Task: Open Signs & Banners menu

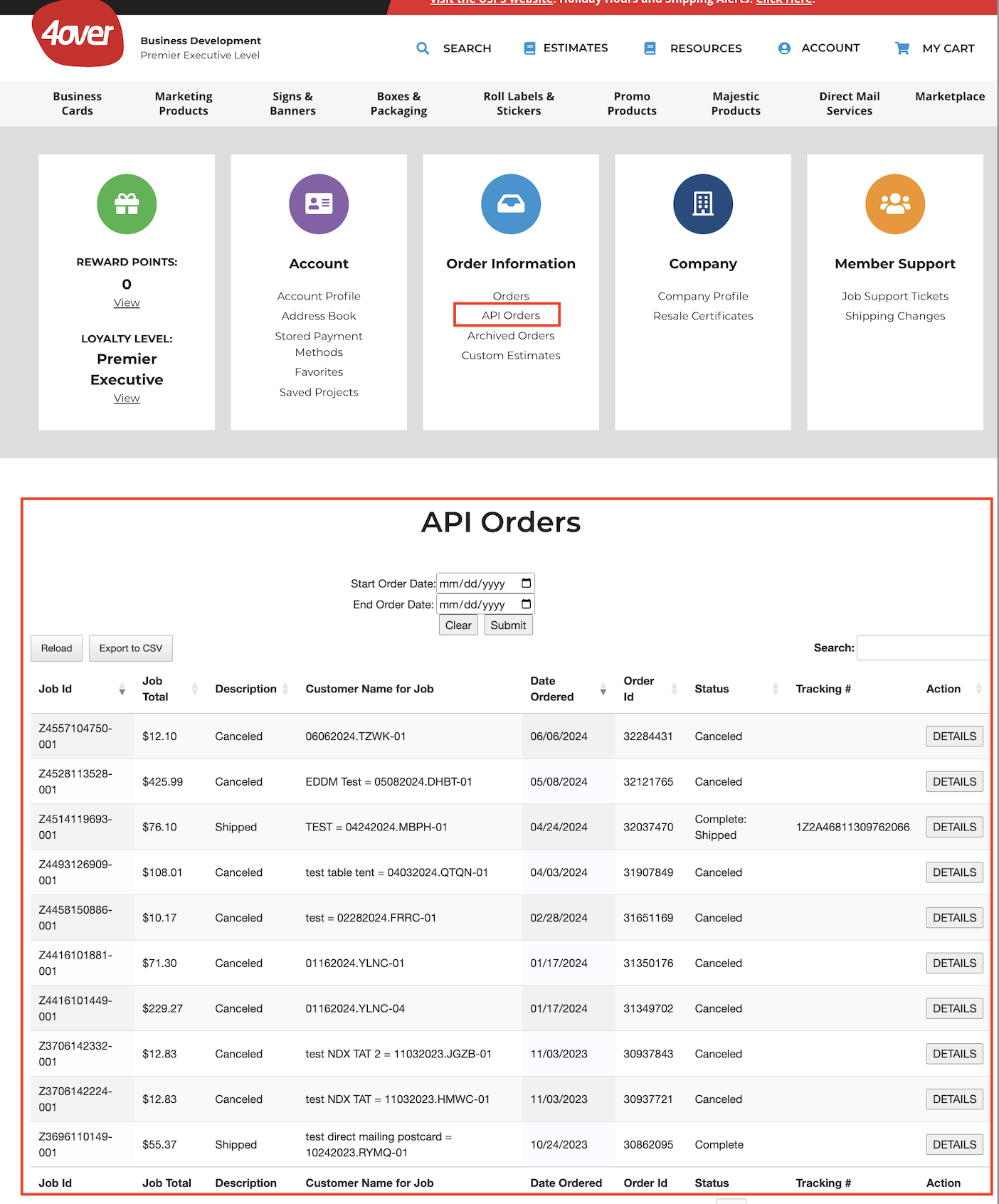Action: pos(292,104)
